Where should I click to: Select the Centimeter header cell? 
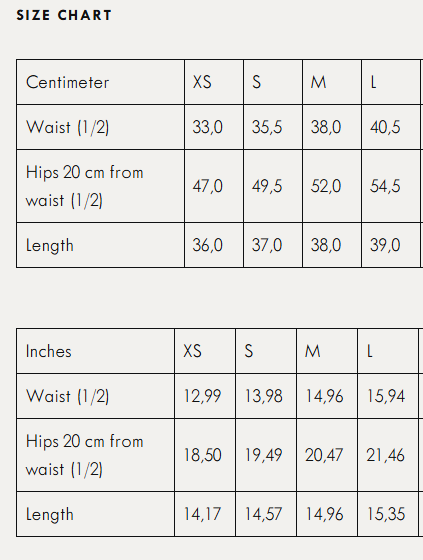[100, 82]
